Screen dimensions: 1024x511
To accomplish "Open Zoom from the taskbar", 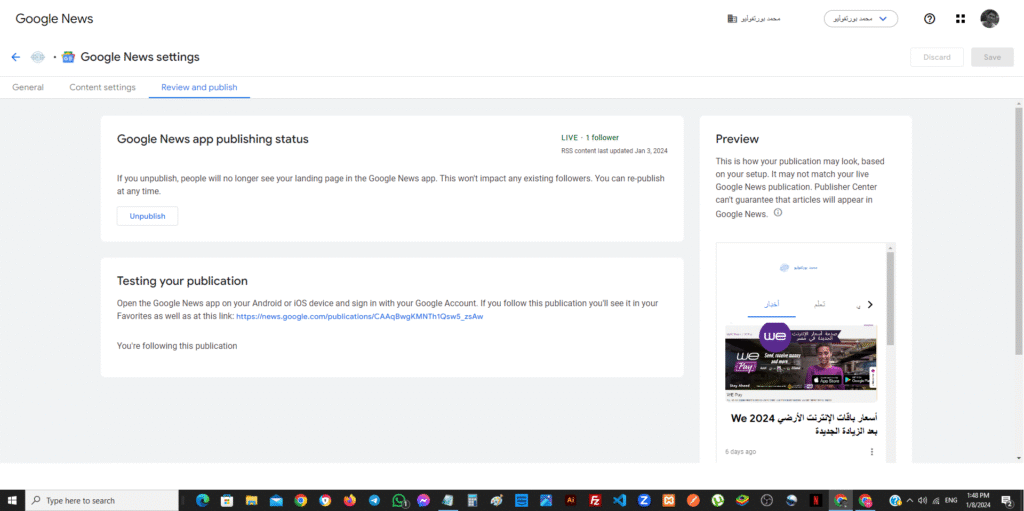I will (644, 501).
